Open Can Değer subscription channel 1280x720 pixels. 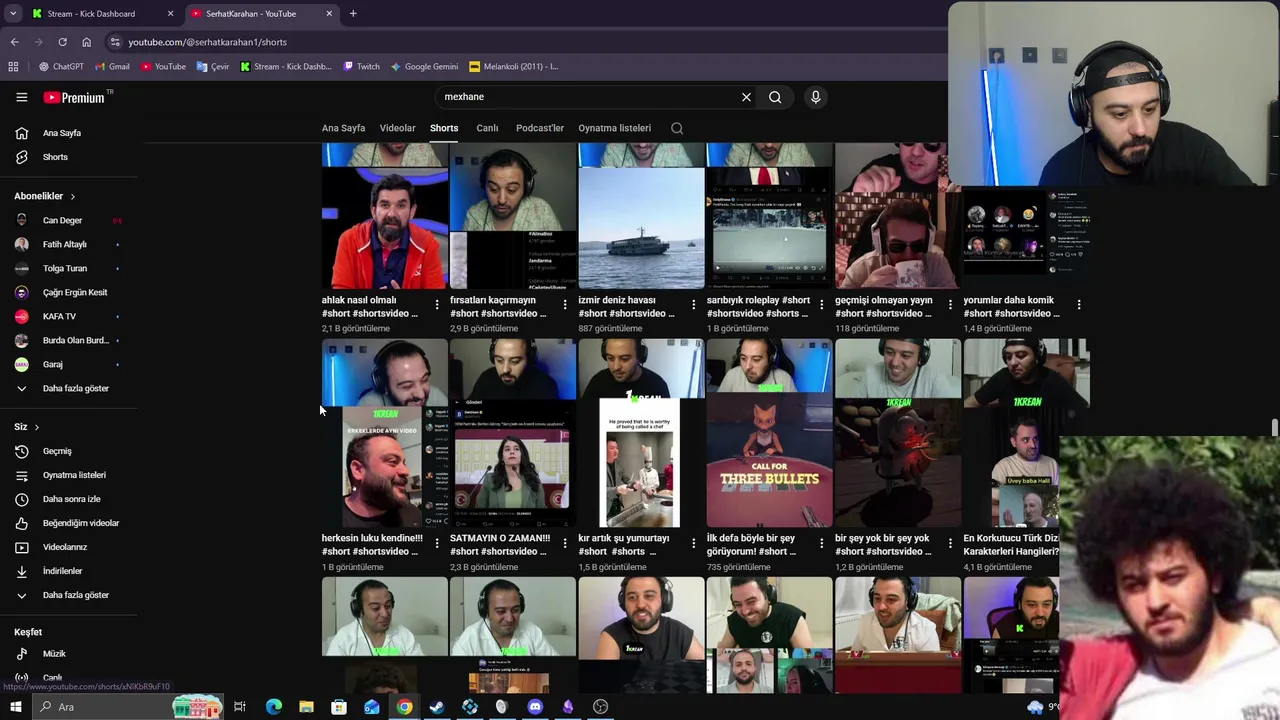[x=62, y=220]
